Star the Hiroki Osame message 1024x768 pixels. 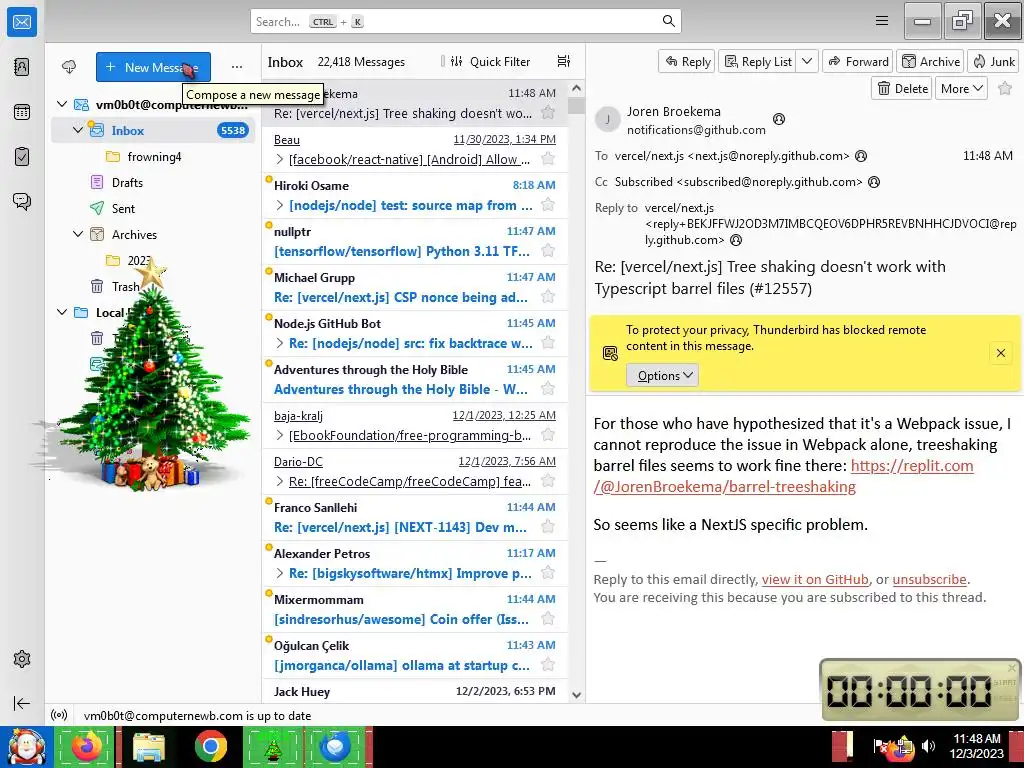(x=548, y=205)
